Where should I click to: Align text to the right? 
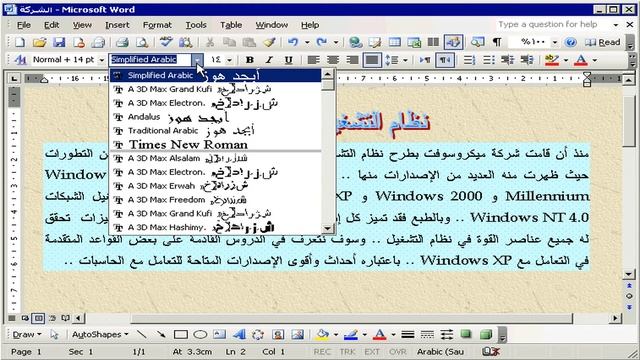(x=352, y=60)
